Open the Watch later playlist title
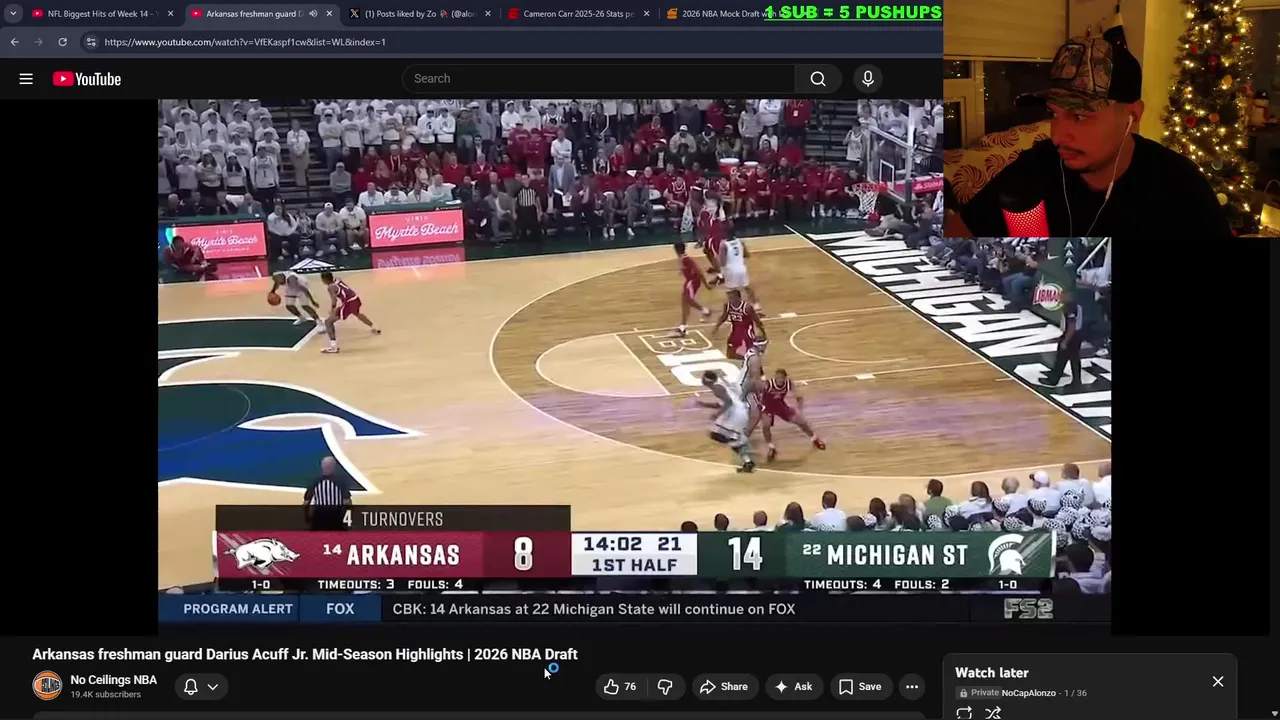 coord(991,673)
